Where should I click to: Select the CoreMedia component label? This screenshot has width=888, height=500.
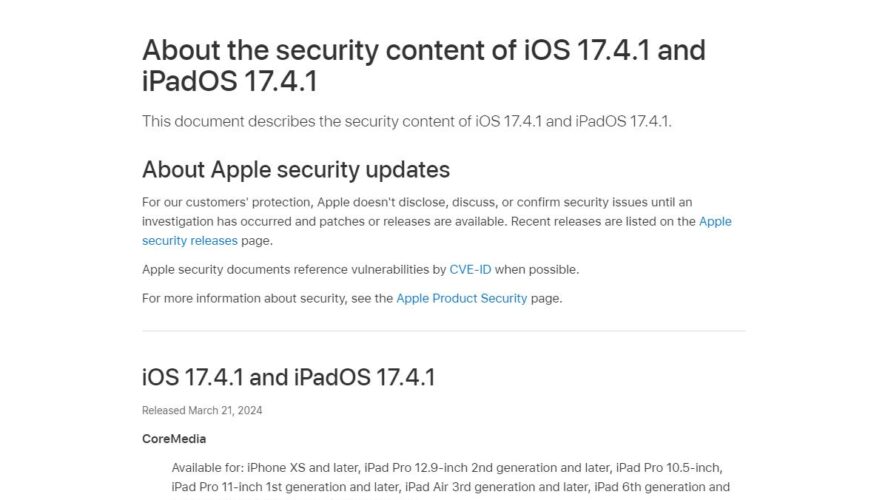174,439
